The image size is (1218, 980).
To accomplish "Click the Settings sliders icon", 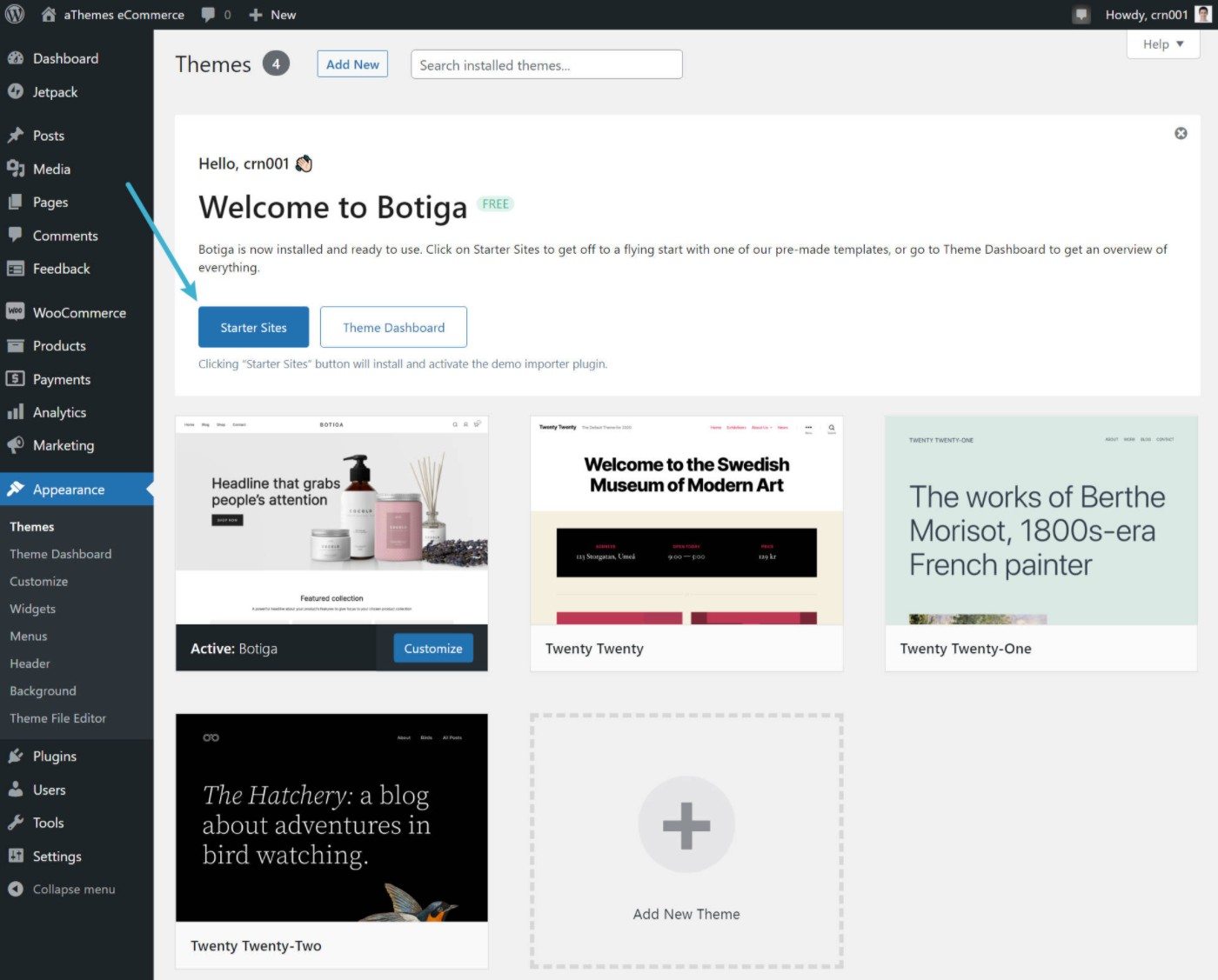I will coord(16,856).
